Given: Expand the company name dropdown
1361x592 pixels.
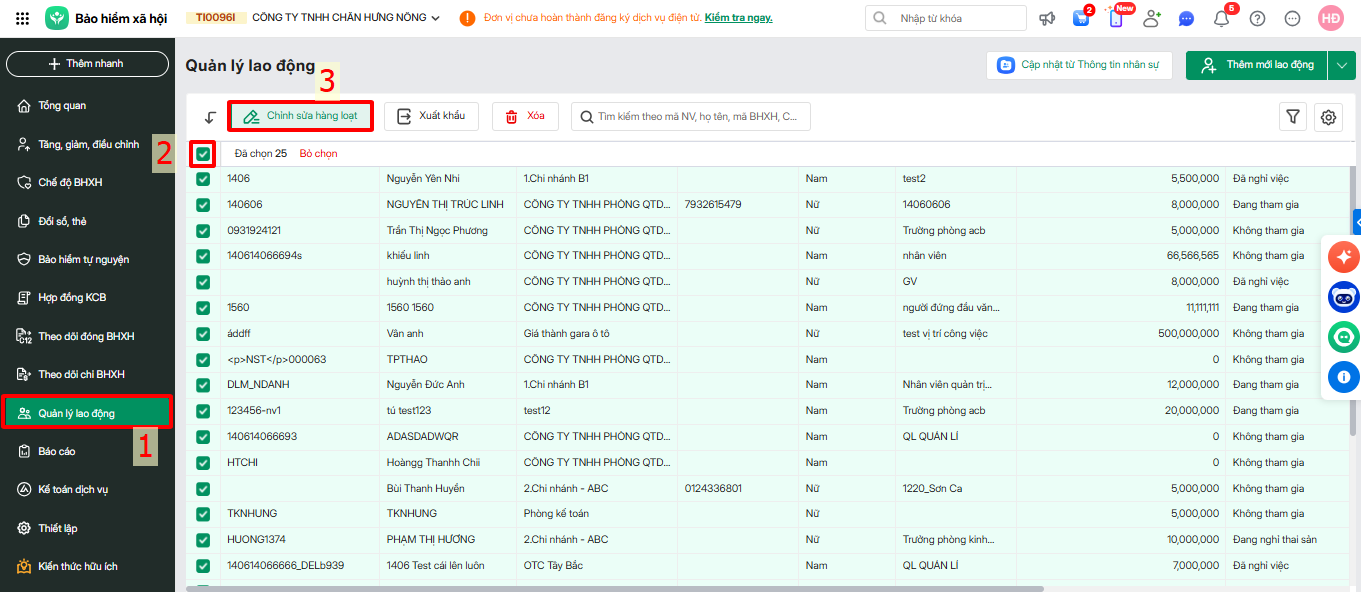Looking at the screenshot, I should (435, 18).
